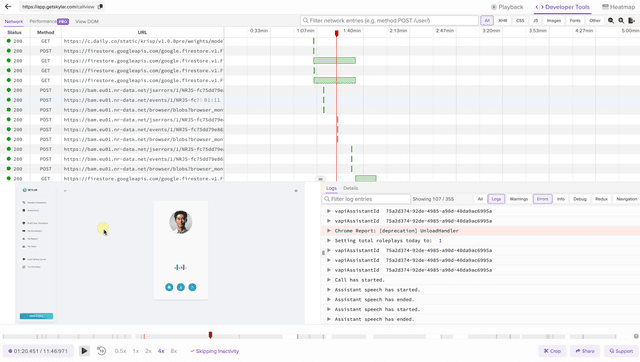640x362 pixels.
Task: Play the session recording
Action: [84, 351]
